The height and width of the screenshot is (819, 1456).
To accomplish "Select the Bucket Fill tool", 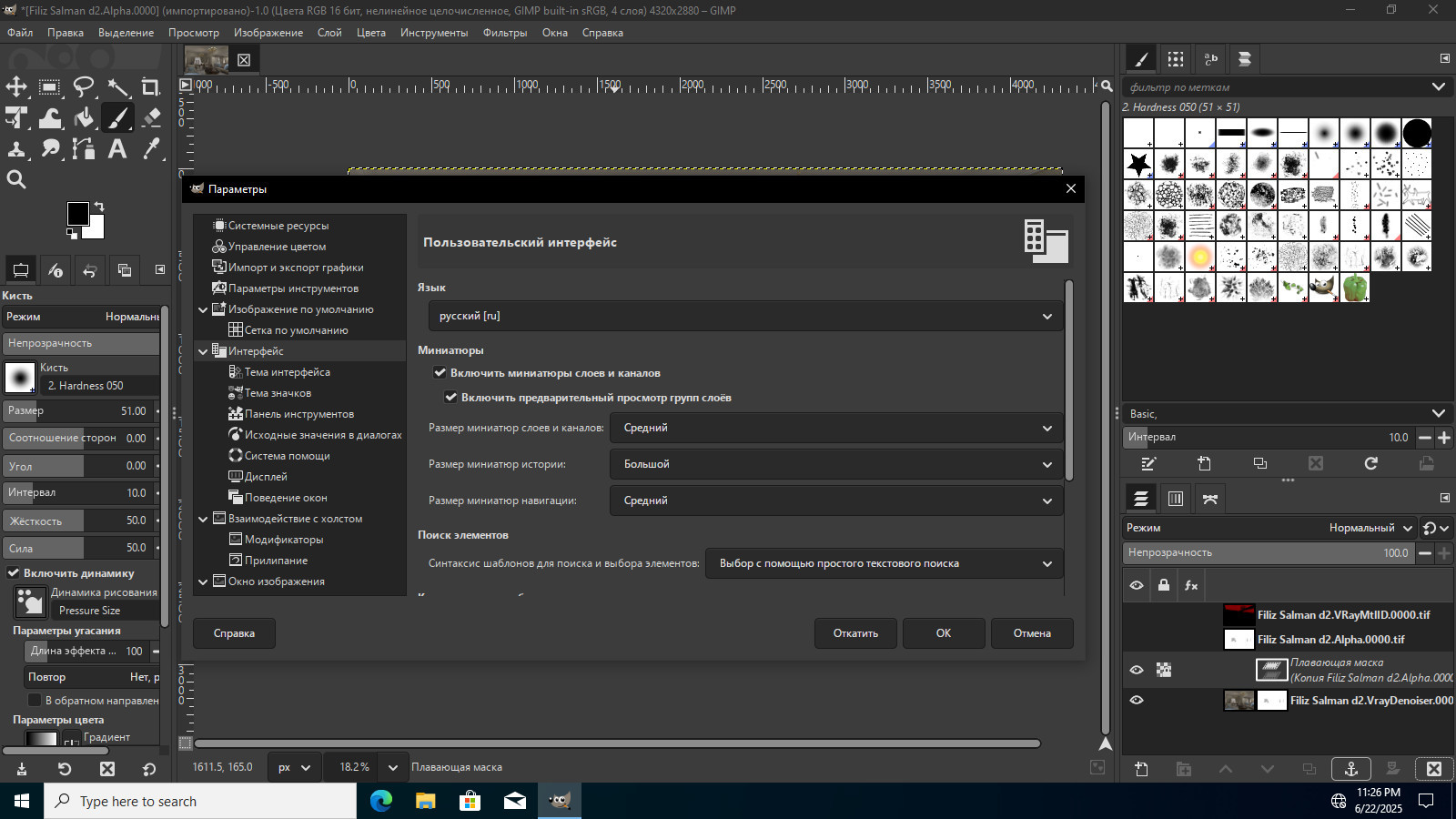I will coord(84,117).
